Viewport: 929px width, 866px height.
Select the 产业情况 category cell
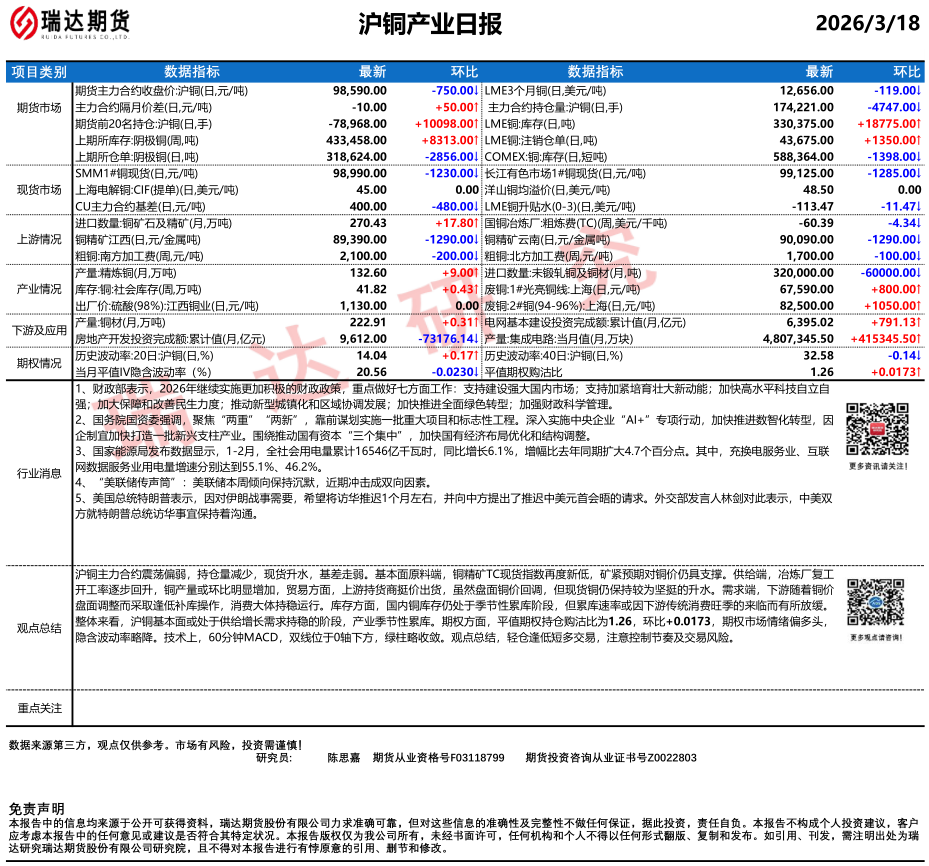[39, 289]
